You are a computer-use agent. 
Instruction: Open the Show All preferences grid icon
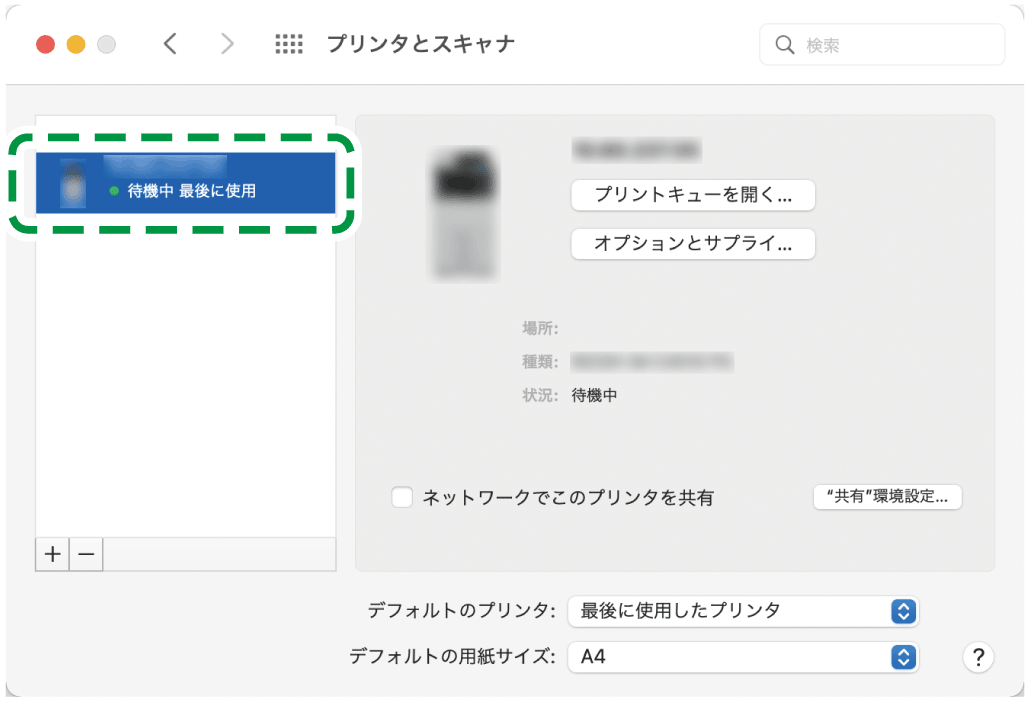pos(288,44)
